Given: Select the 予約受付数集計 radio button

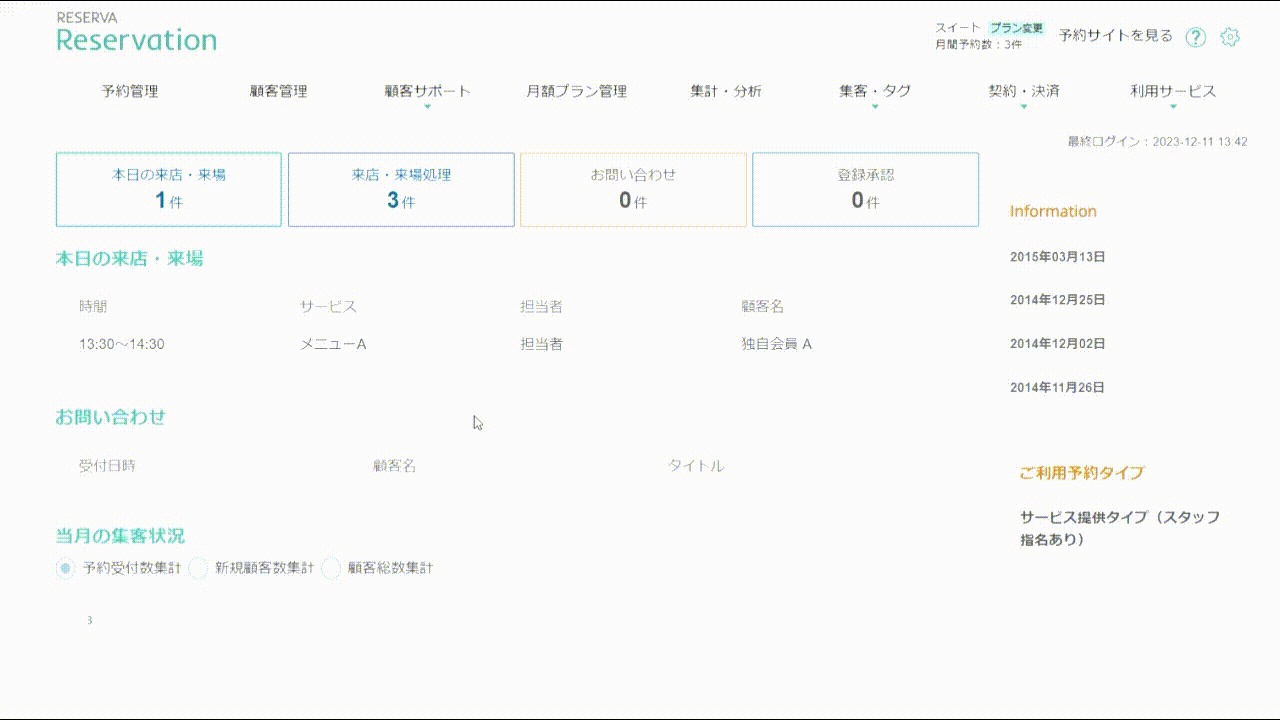Looking at the screenshot, I should coord(65,568).
